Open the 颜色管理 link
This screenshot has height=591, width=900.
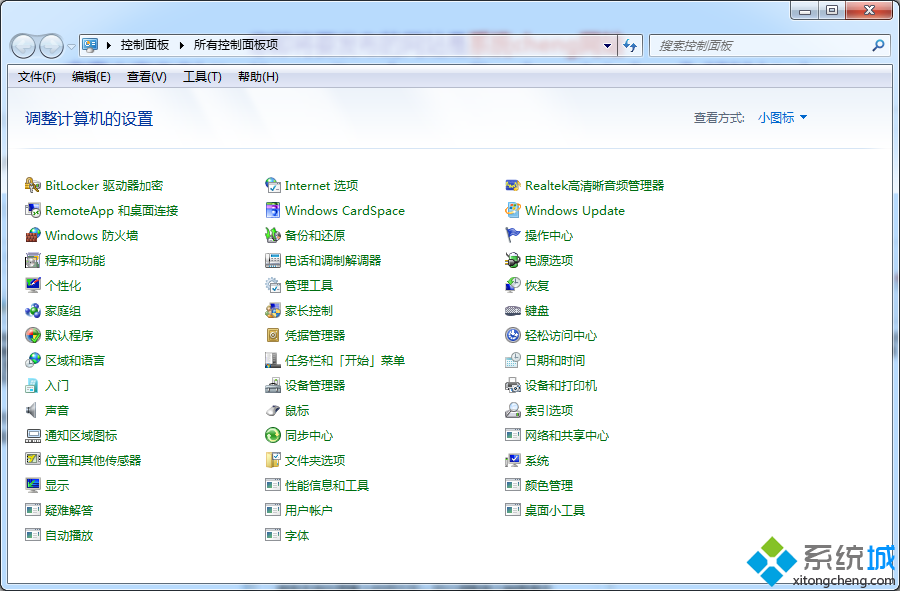click(x=549, y=485)
